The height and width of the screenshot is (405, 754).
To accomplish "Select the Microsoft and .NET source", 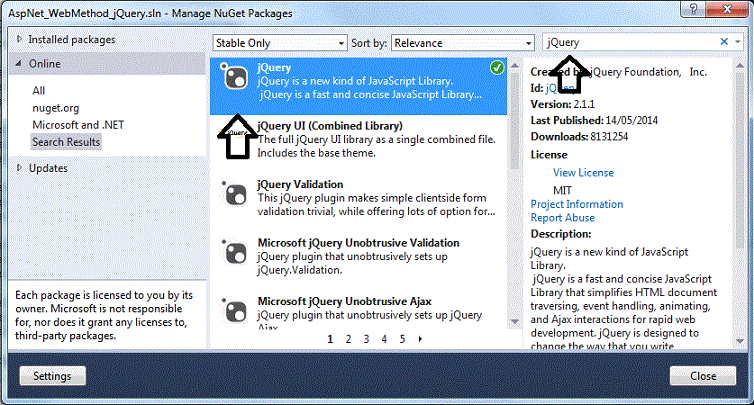I will [x=78, y=125].
